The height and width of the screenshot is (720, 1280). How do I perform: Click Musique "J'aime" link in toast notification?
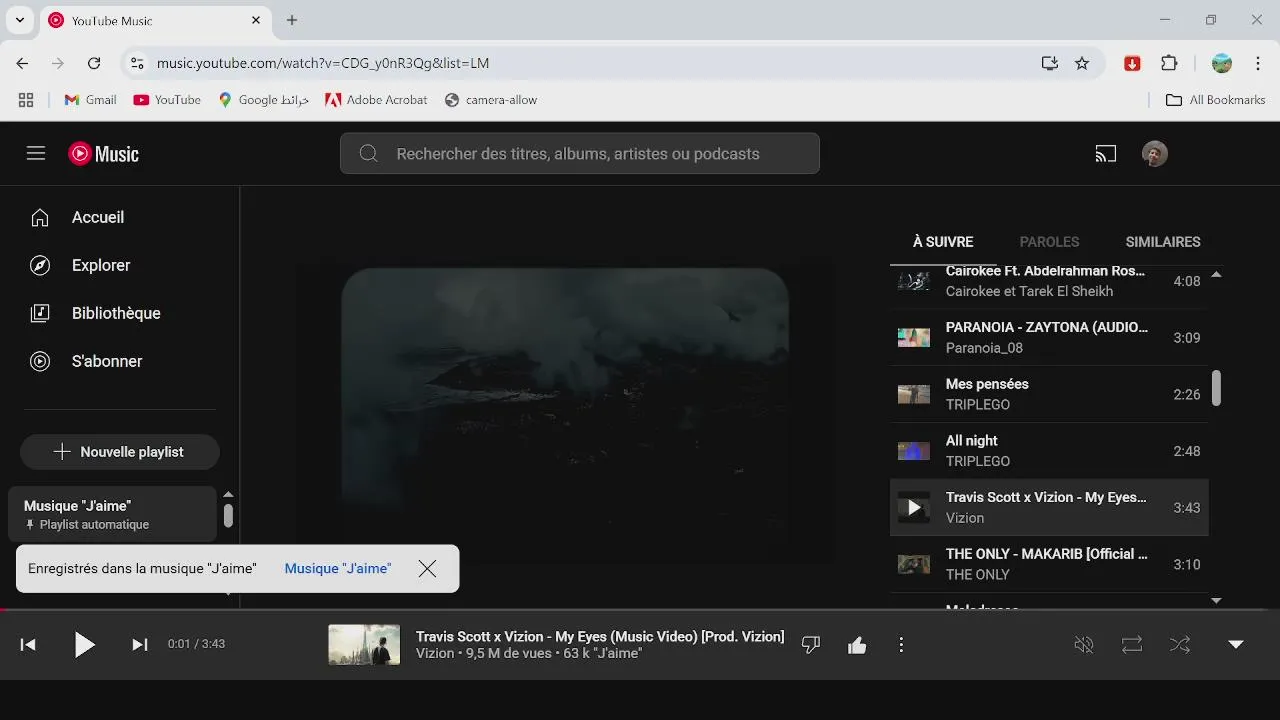338,568
